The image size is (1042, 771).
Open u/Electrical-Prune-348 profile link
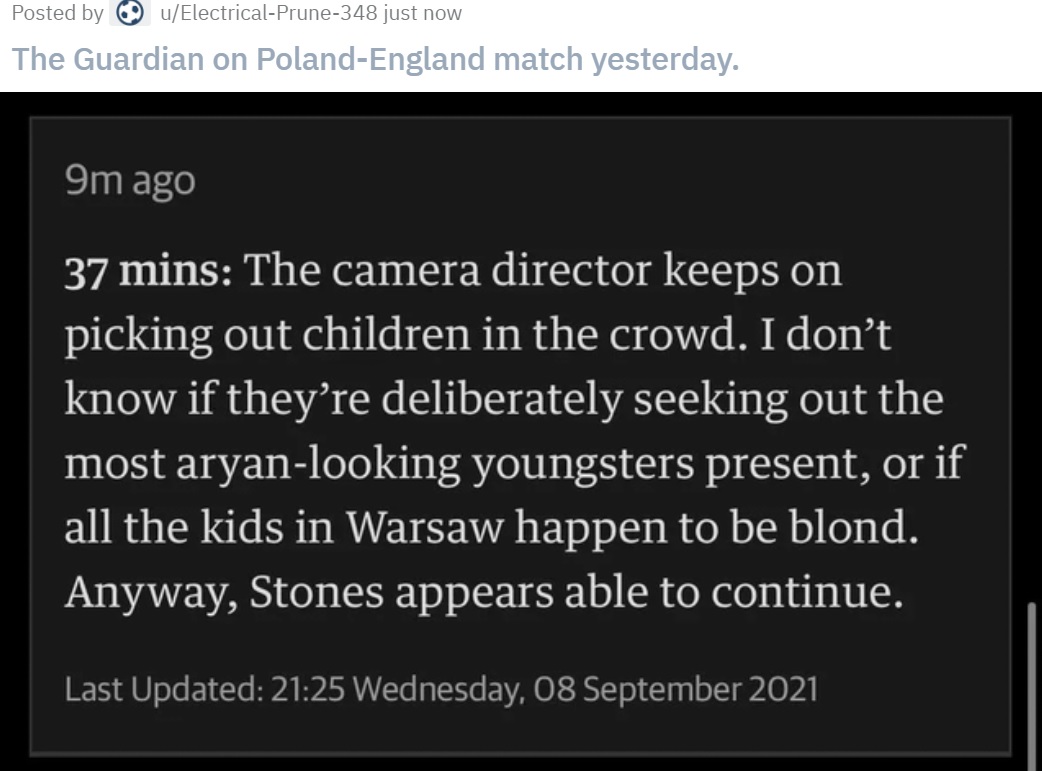[261, 13]
